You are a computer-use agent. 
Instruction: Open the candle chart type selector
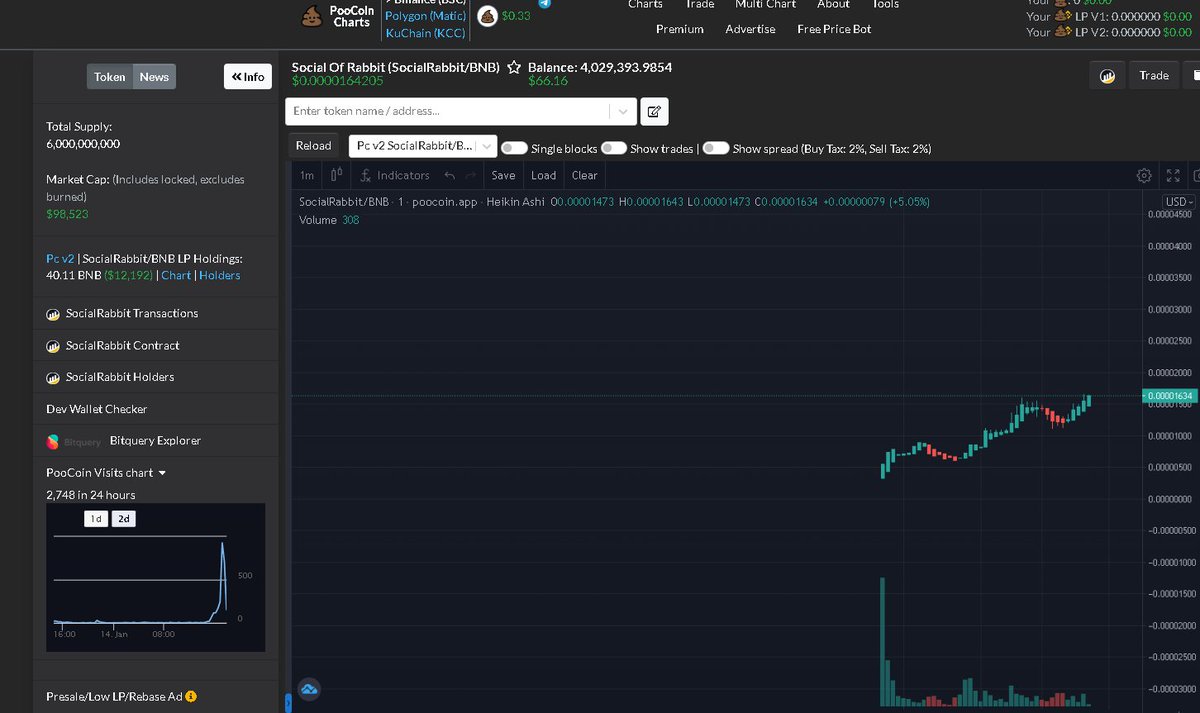337,175
